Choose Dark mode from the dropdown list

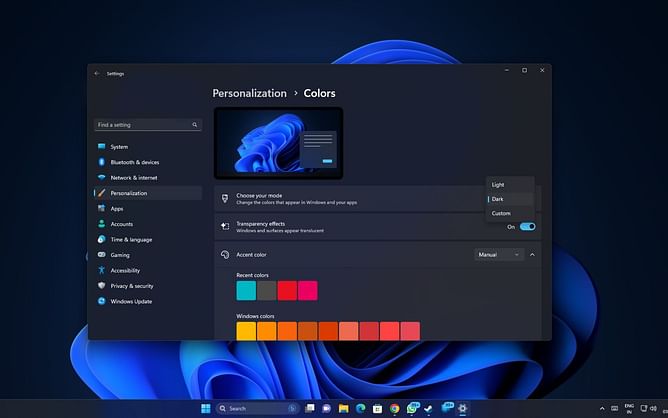(x=510, y=199)
